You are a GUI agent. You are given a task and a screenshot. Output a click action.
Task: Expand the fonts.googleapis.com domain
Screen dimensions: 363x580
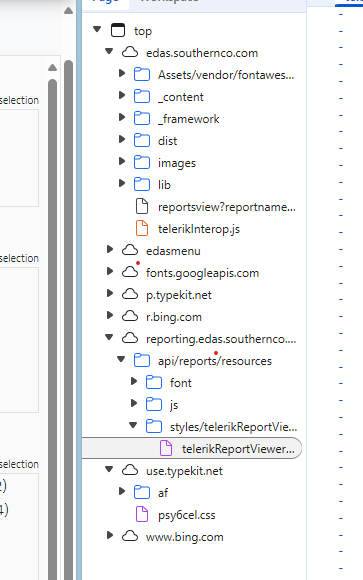pos(110,272)
